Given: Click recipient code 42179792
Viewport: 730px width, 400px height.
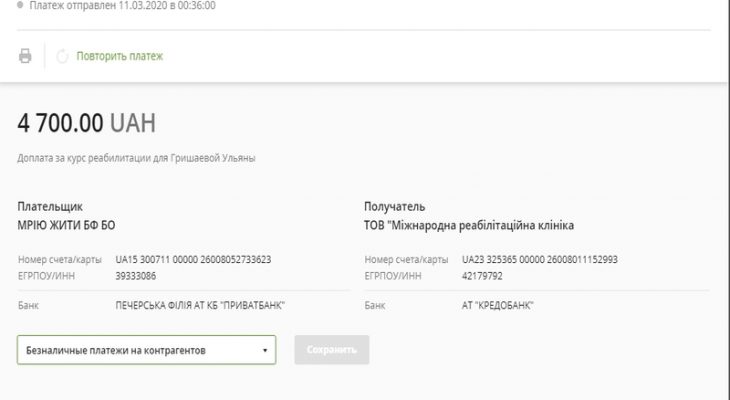Looking at the screenshot, I should (x=482, y=276).
